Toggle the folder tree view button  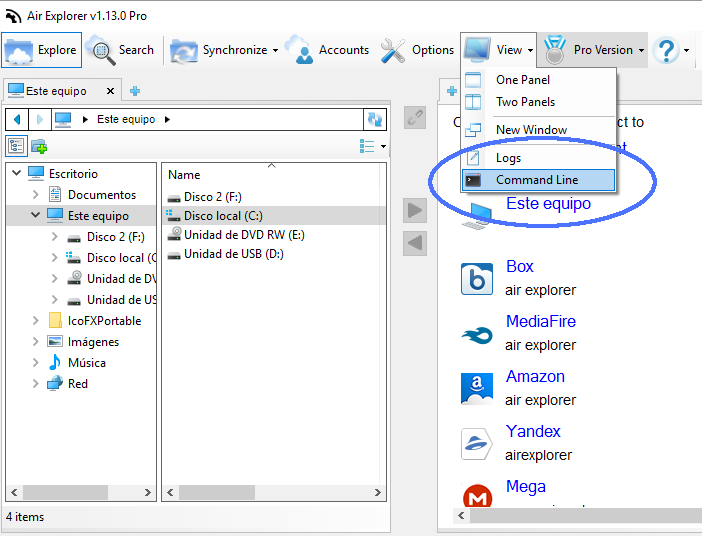point(16,146)
